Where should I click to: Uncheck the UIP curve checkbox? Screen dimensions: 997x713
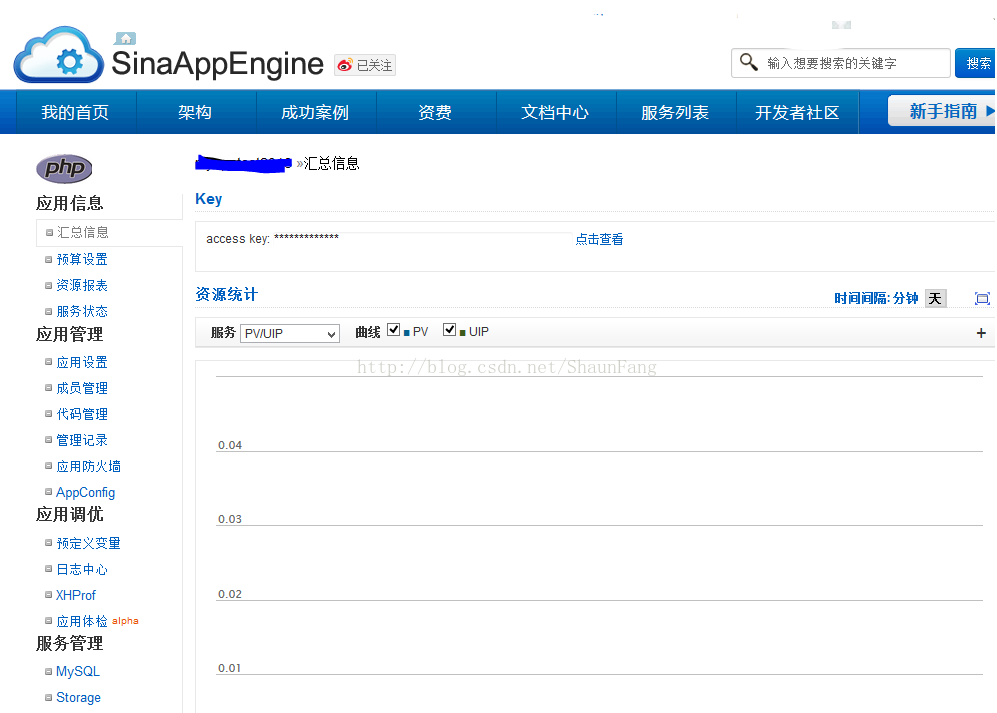click(450, 327)
